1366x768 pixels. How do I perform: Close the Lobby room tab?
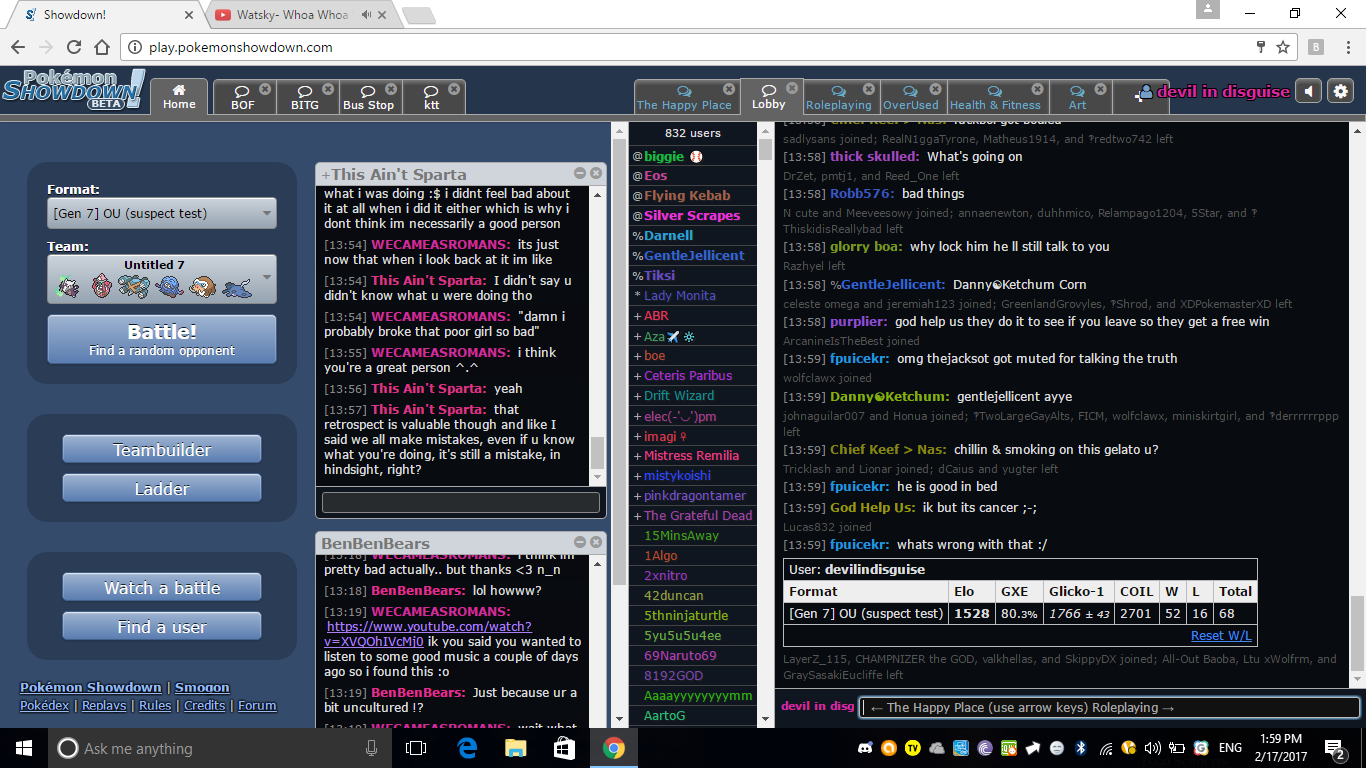[x=792, y=88]
